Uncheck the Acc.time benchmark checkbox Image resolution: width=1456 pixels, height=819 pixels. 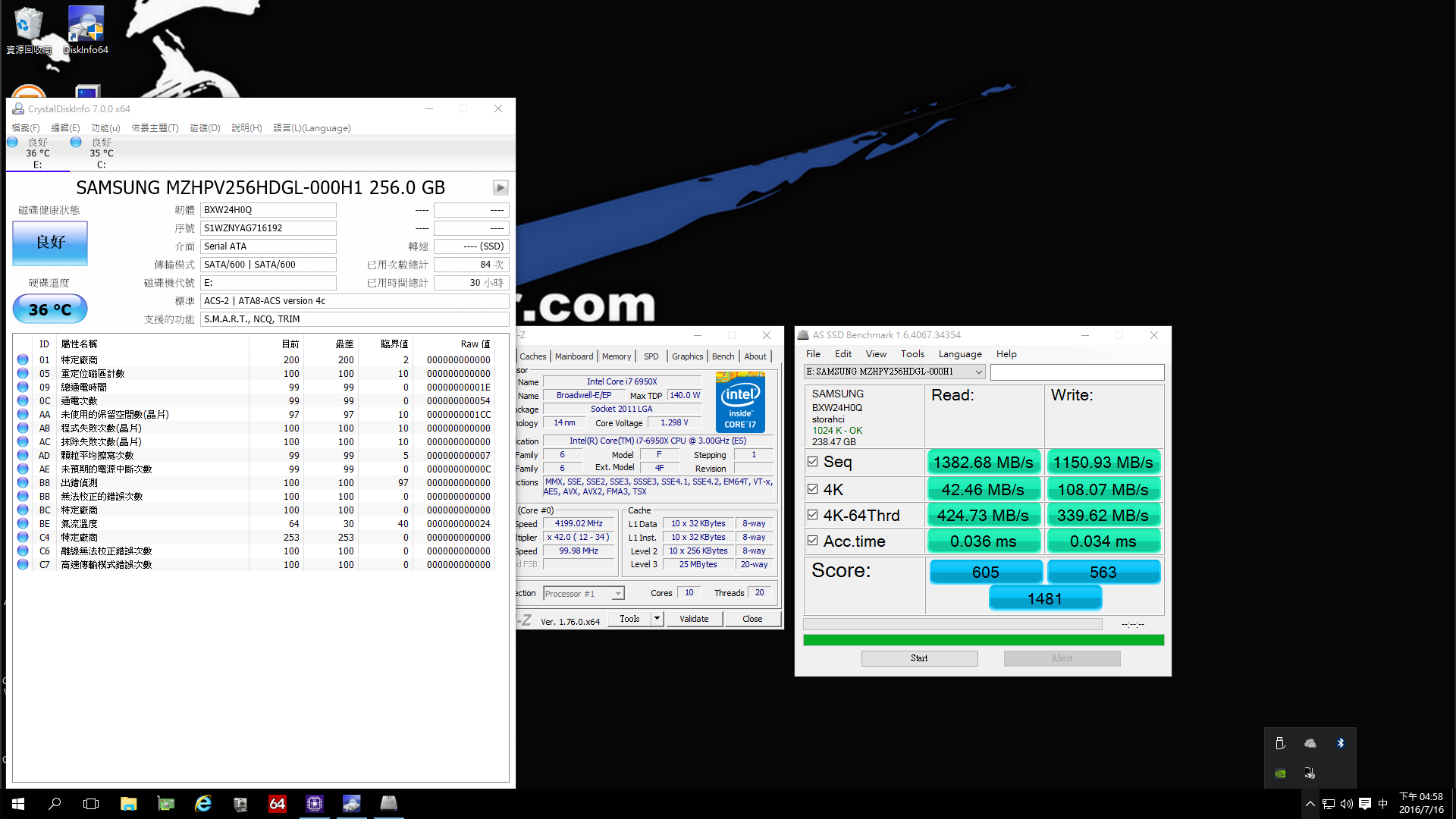tap(813, 541)
